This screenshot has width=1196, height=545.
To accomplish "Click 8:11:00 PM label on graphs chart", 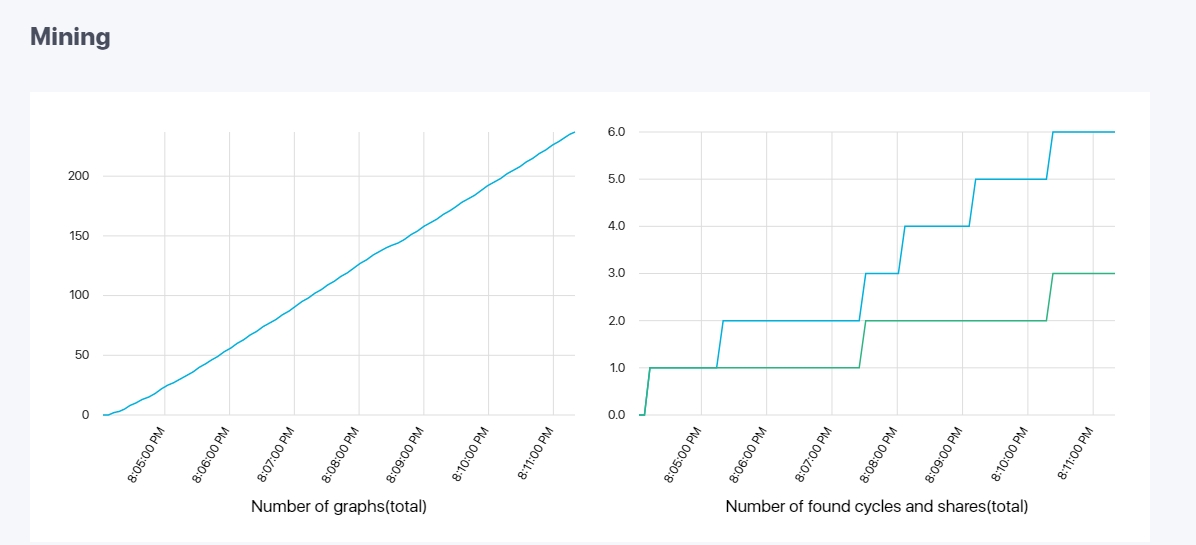I will [x=538, y=454].
